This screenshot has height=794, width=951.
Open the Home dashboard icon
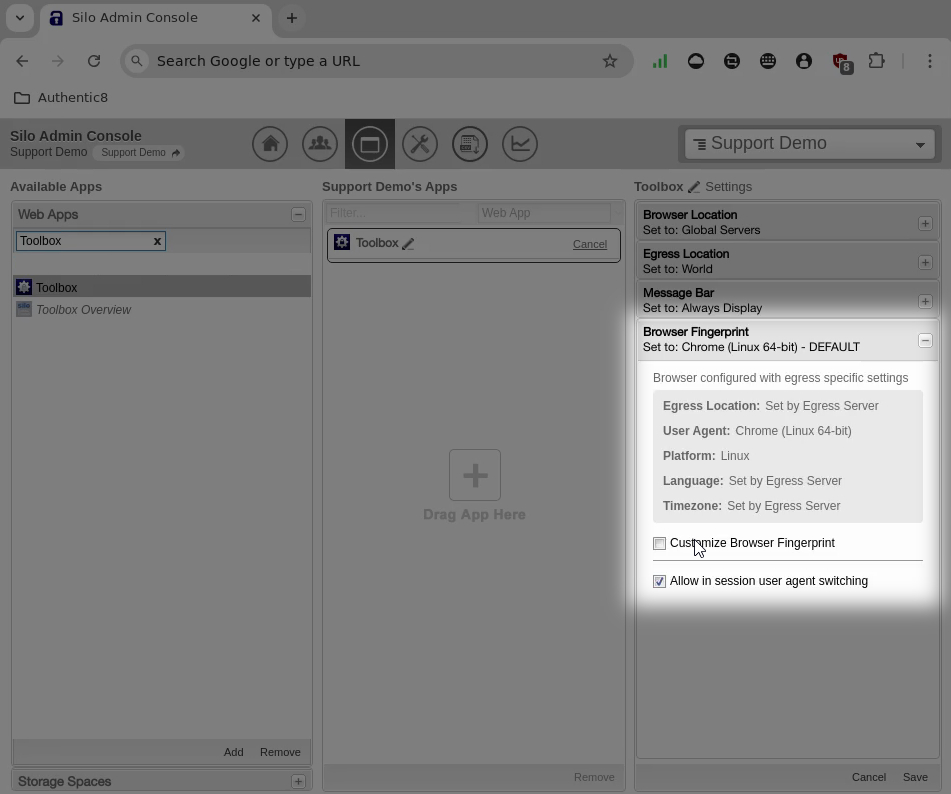click(x=270, y=144)
